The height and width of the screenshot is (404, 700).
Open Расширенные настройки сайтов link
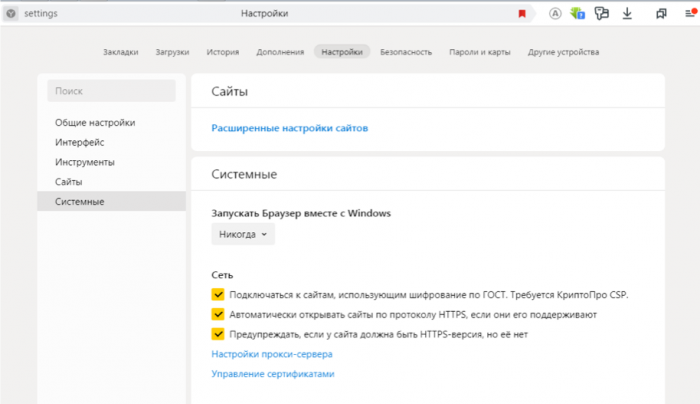pos(290,129)
